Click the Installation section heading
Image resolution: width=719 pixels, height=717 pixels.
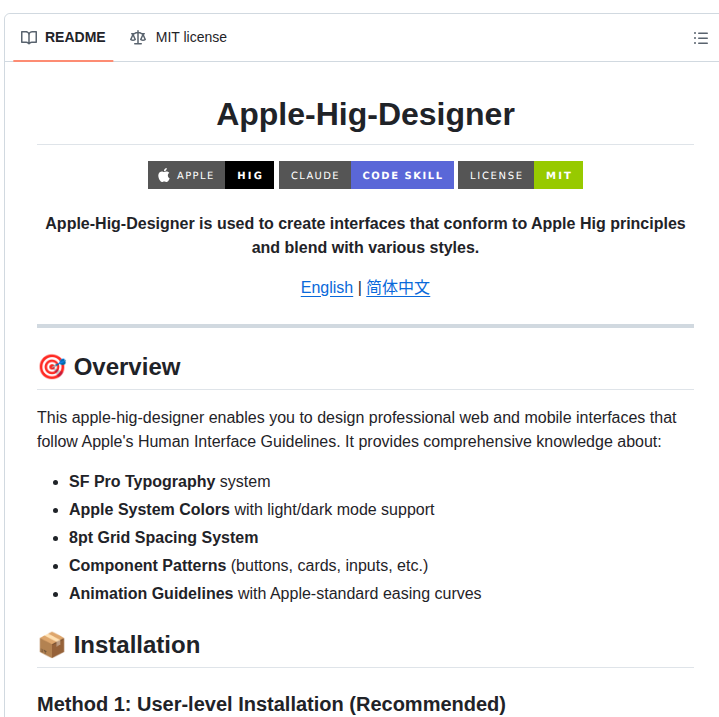(137, 645)
